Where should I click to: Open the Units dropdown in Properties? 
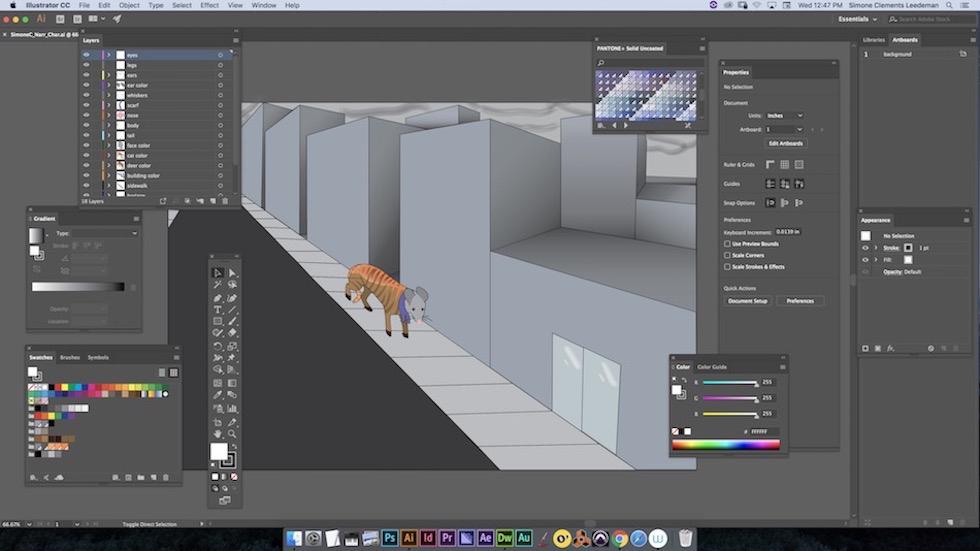(x=784, y=116)
